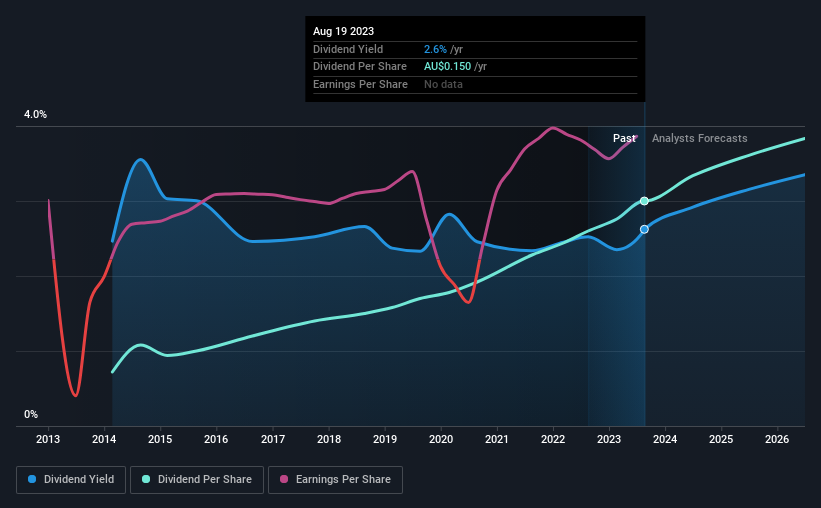Screen dimensions: 821x508
Task: Toggle the Dividend Per Share legend button
Action: (197, 480)
